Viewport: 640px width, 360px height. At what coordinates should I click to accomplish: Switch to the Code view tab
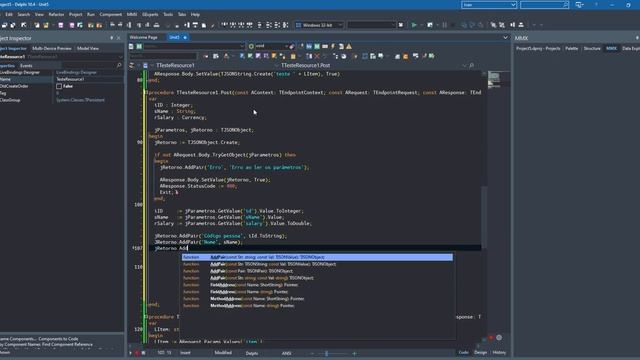(x=463, y=352)
